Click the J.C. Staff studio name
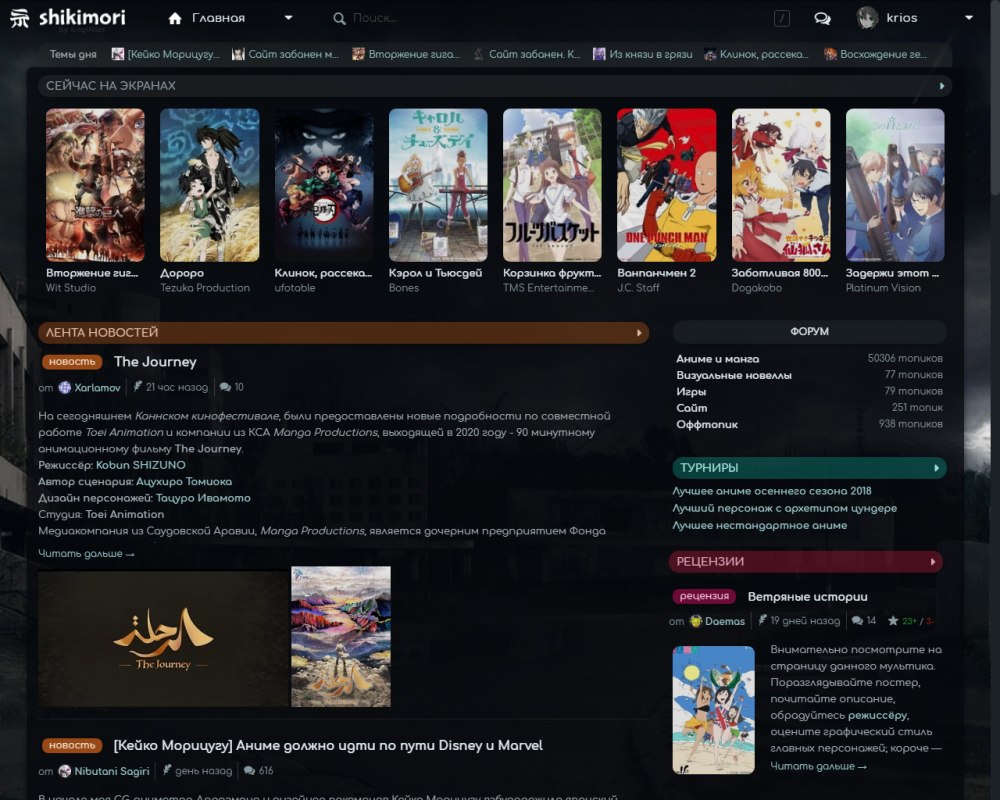The width and height of the screenshot is (1000, 800). [x=638, y=288]
